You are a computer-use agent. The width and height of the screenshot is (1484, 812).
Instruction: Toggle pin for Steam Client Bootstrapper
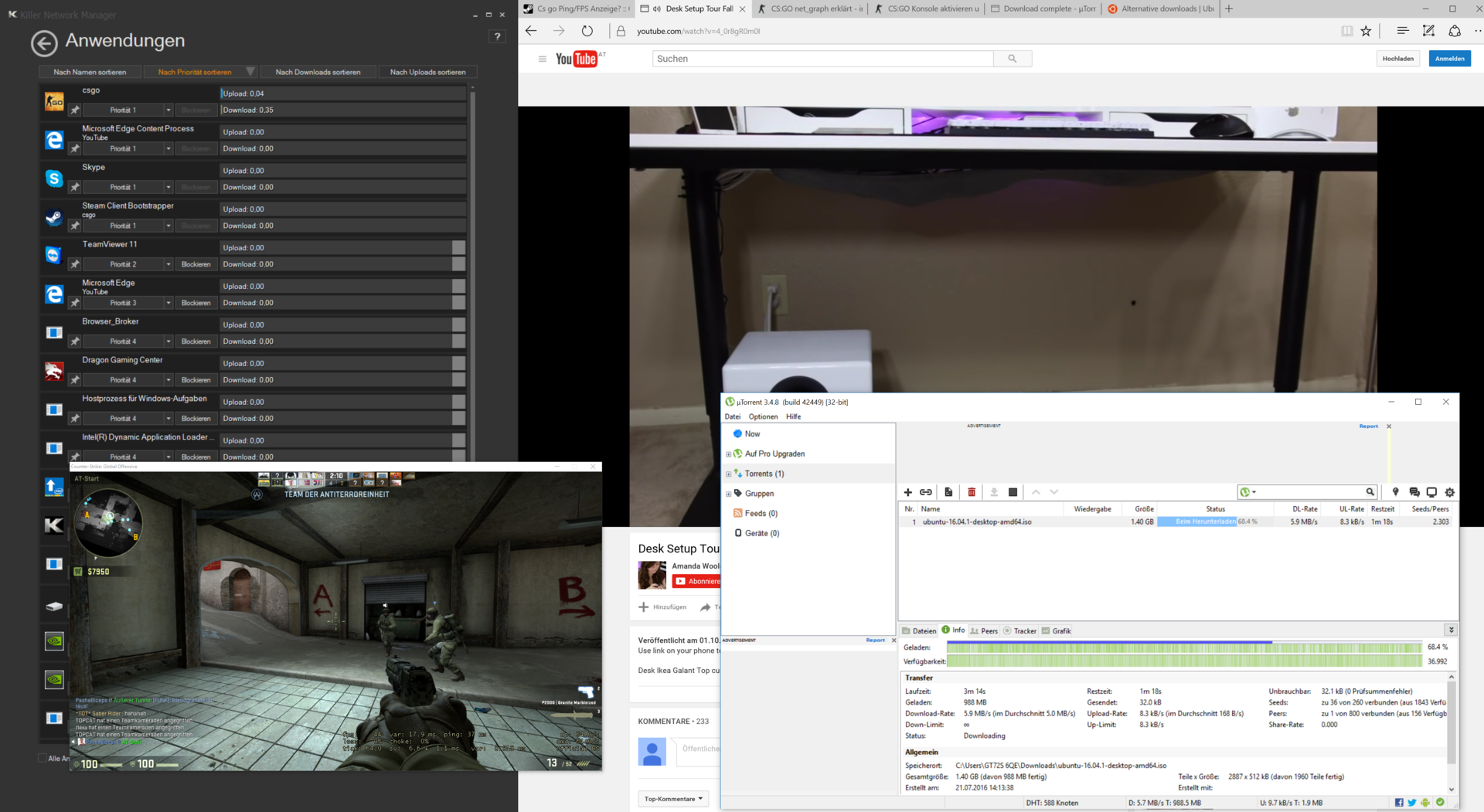pyautogui.click(x=75, y=226)
